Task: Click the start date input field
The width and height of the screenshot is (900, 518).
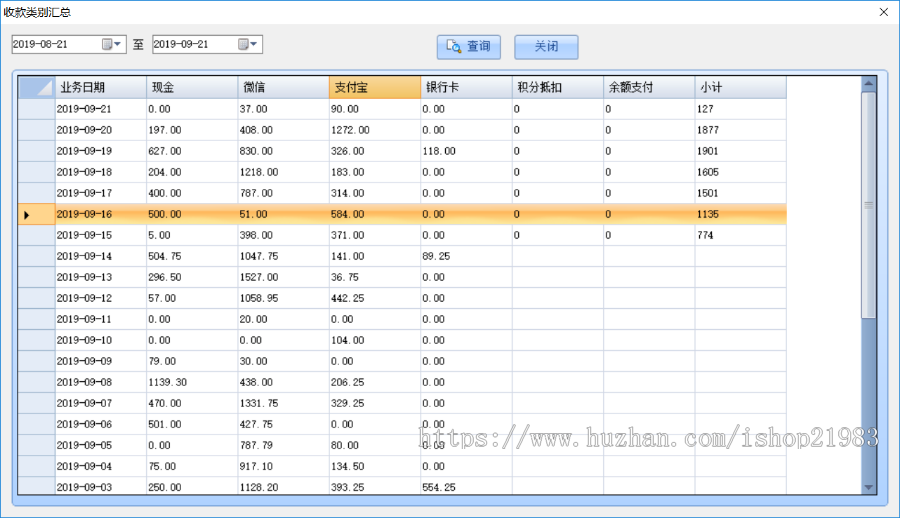Action: (55, 44)
